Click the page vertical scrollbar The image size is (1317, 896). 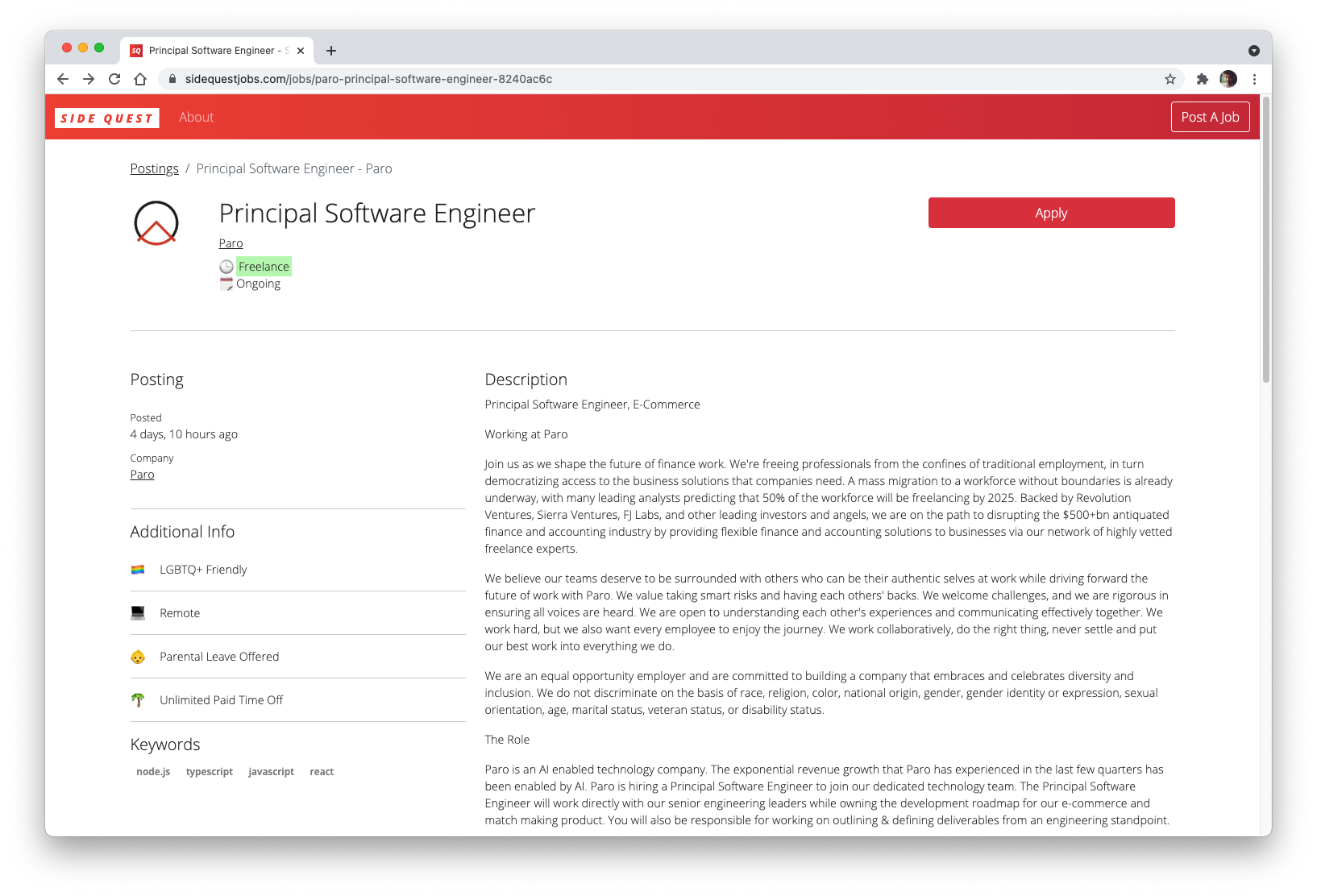(x=1266, y=240)
